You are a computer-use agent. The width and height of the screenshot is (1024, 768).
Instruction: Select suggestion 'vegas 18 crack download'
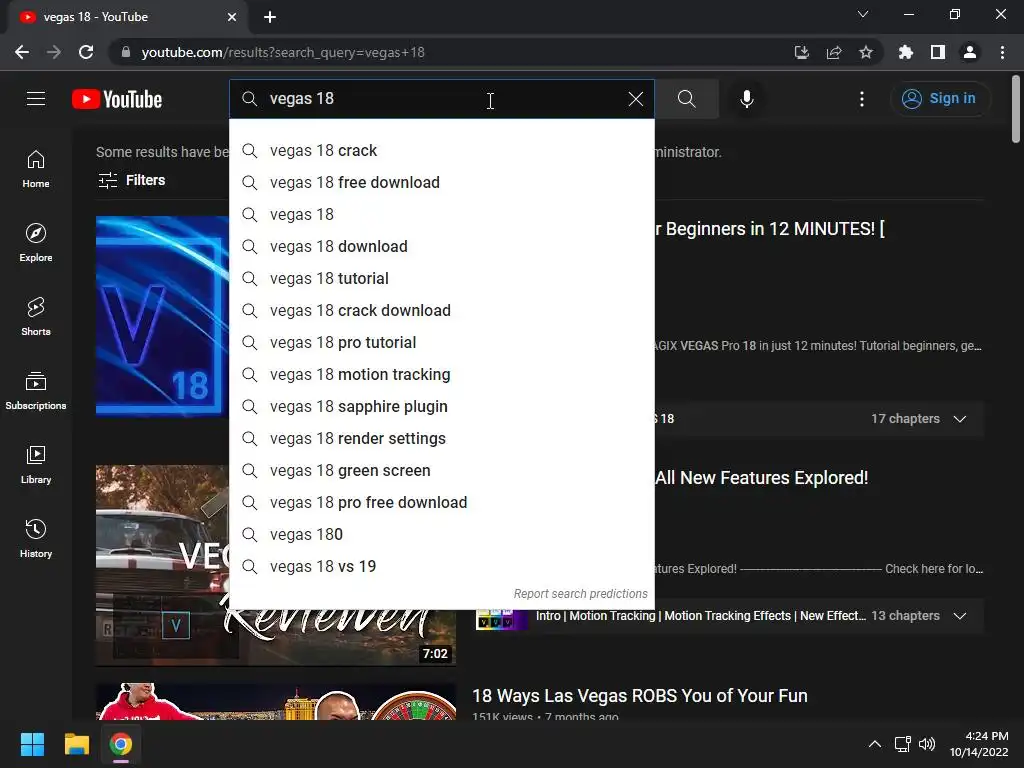[x=442, y=310]
